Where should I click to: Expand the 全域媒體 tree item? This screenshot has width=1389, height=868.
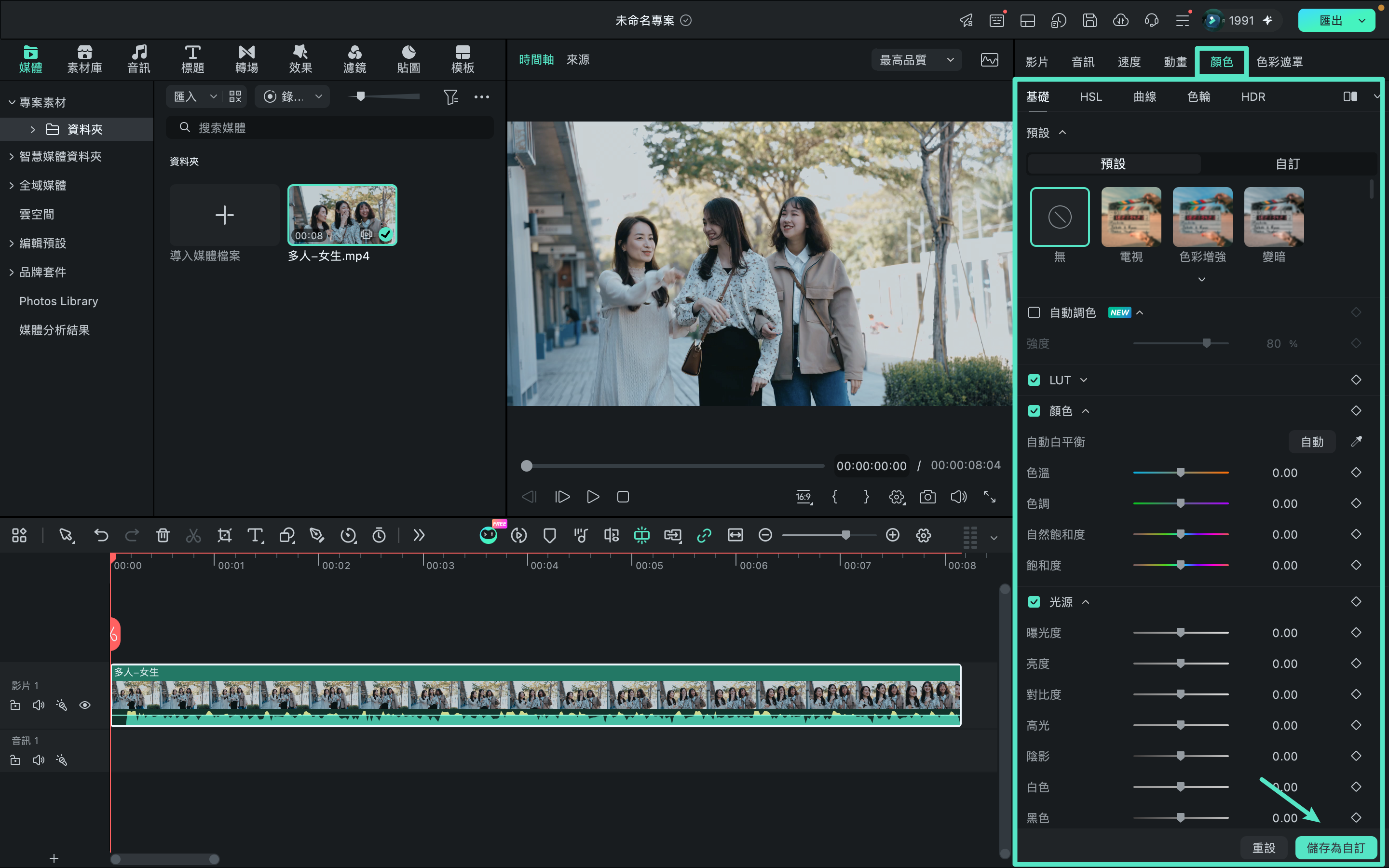[x=12, y=185]
